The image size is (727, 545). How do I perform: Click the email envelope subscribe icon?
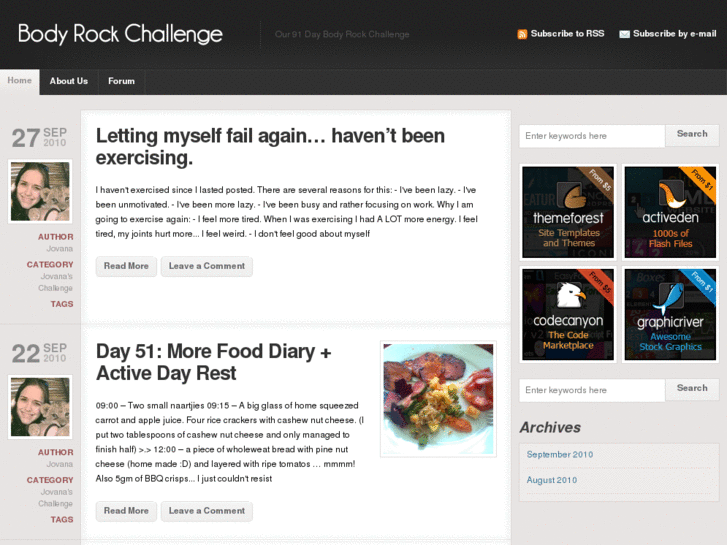[x=625, y=34]
